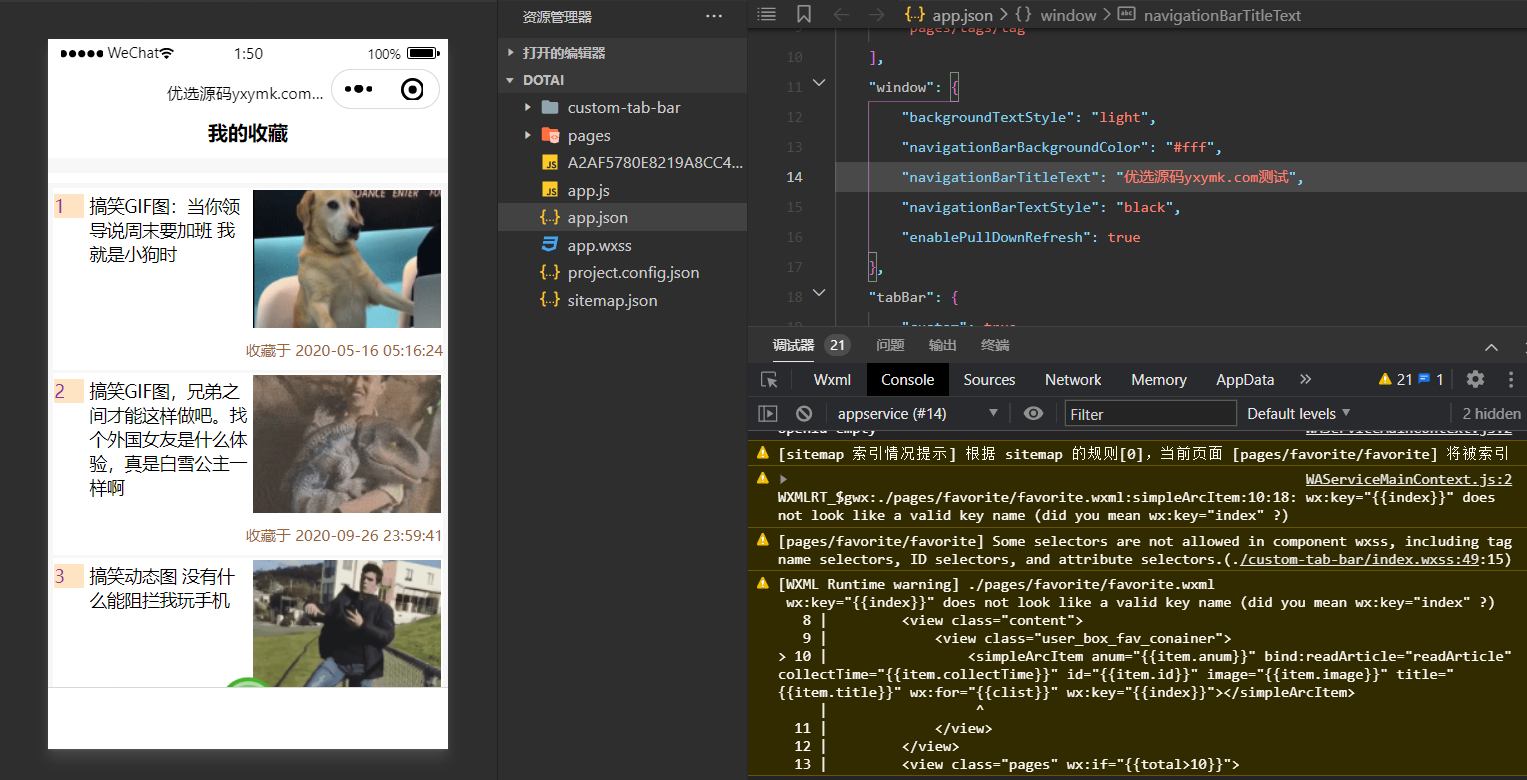
Task: Click the console Filter input field
Action: (x=1150, y=414)
